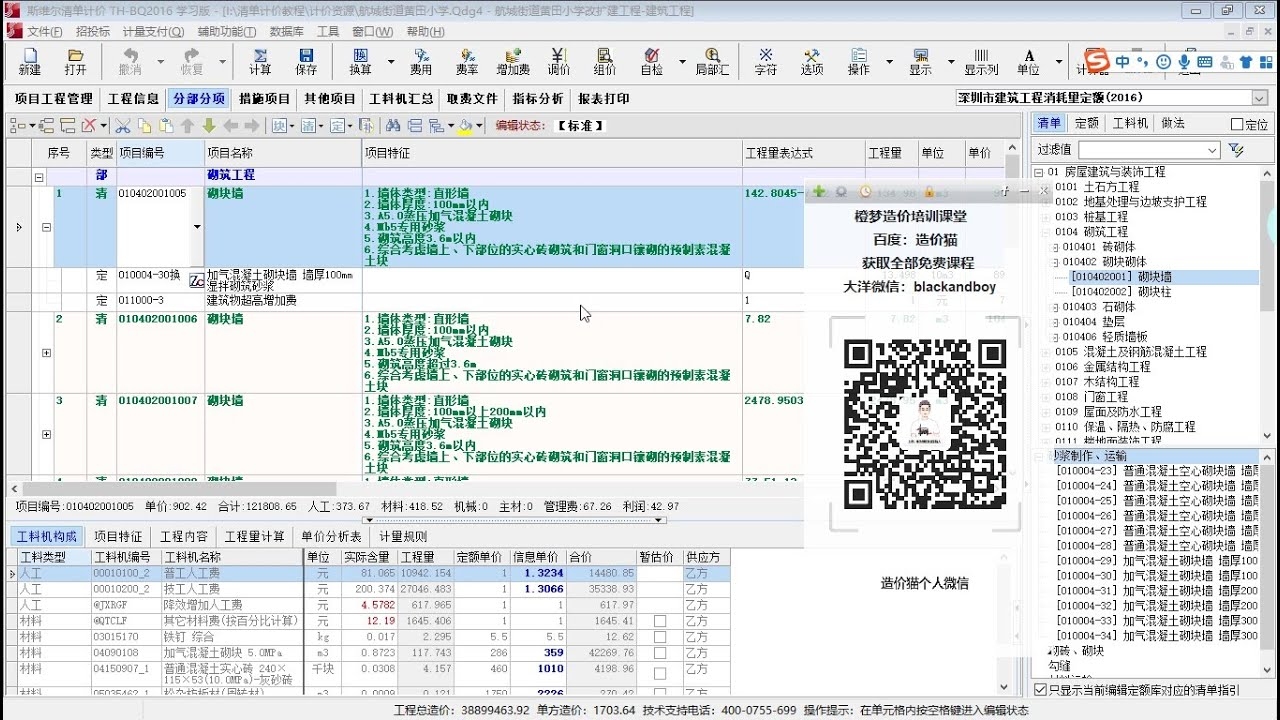Click the 组价 toolbar icon

(605, 62)
